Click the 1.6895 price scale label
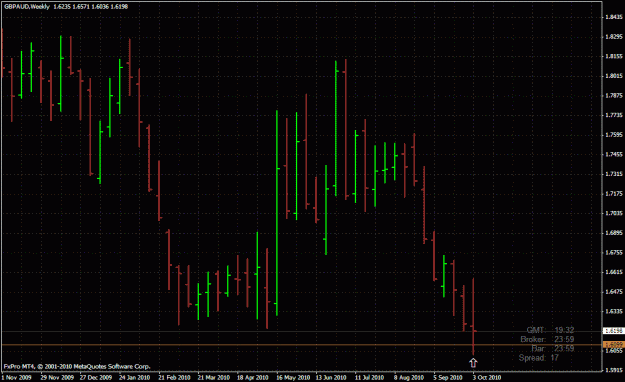The width and height of the screenshot is (625, 382). coord(613,233)
